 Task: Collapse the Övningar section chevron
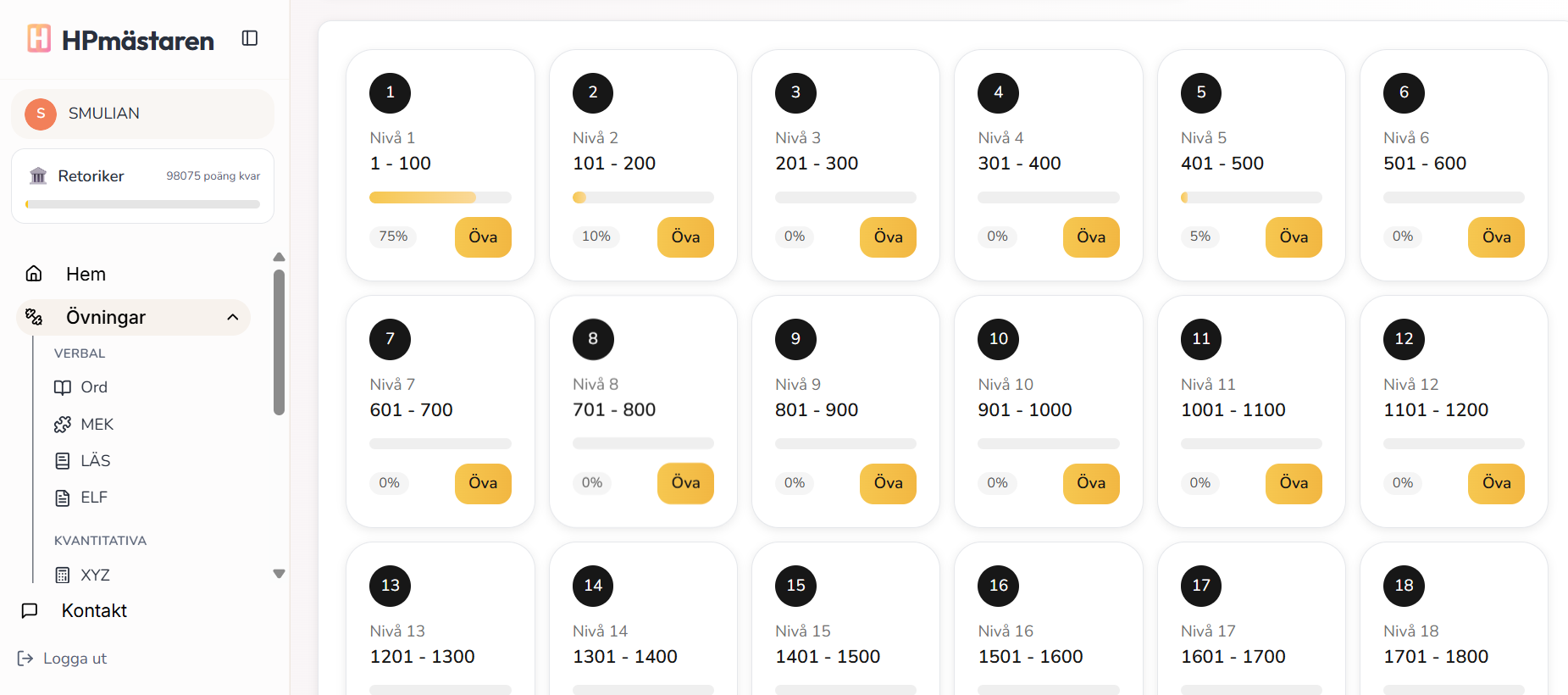pyautogui.click(x=233, y=317)
